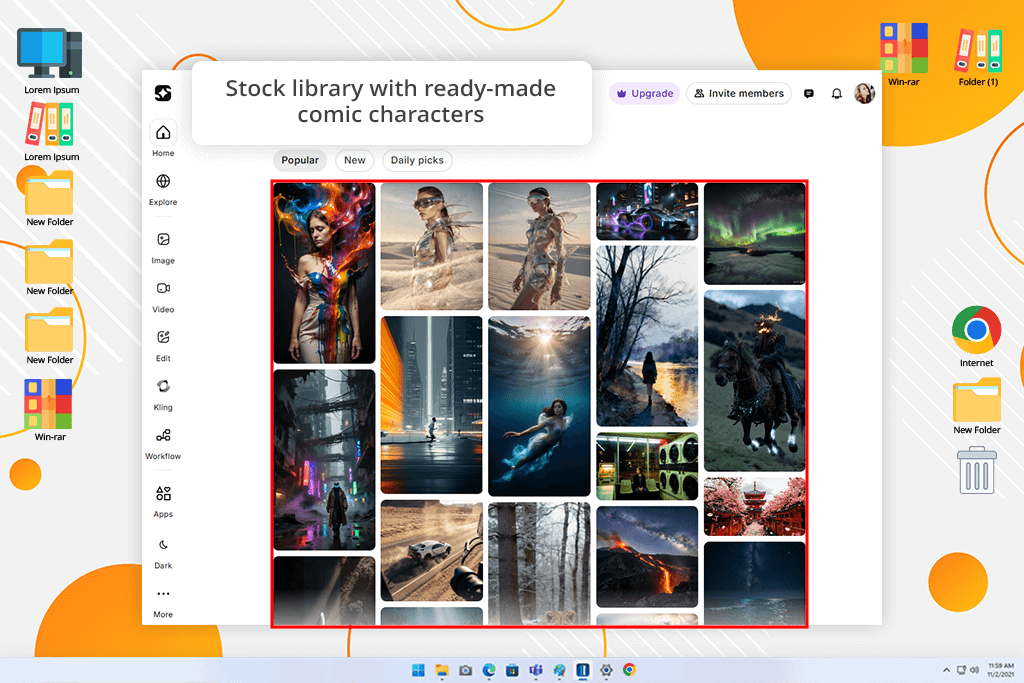Open the underwater swimming woman image
The image size is (1024, 683).
coord(539,406)
